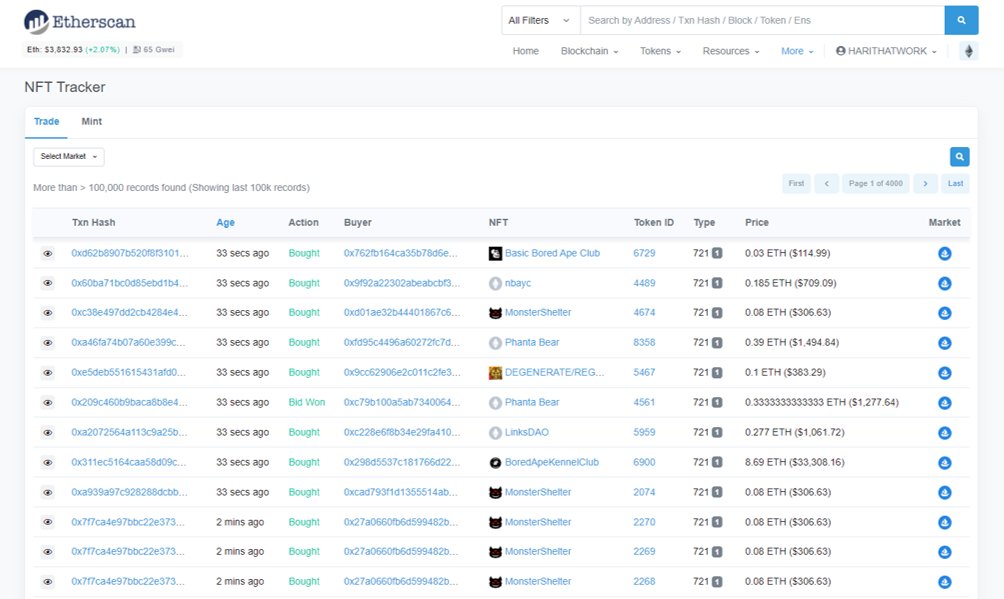Switch to the Mint tab

(92, 122)
